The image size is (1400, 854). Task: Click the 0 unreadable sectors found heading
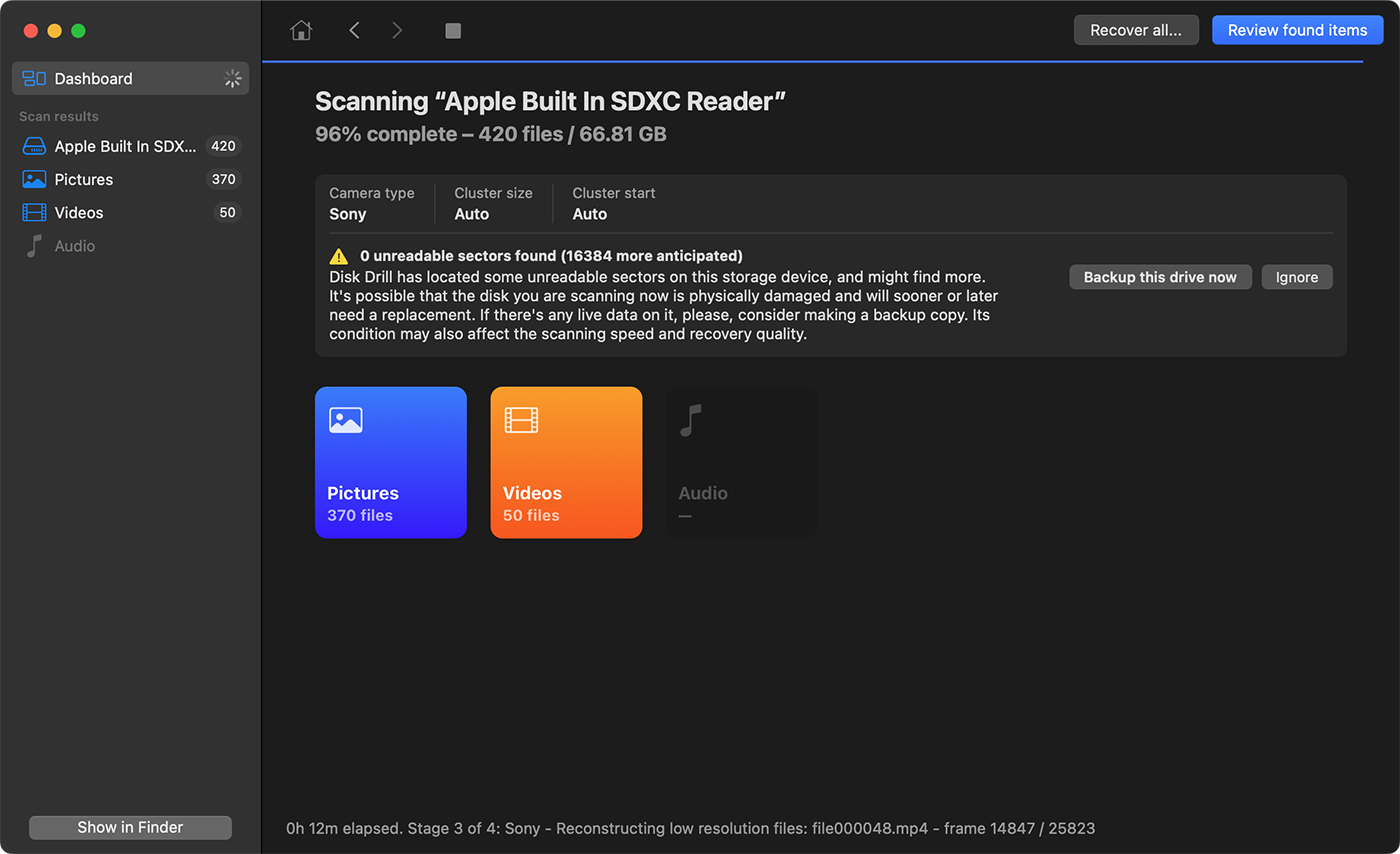click(551, 256)
